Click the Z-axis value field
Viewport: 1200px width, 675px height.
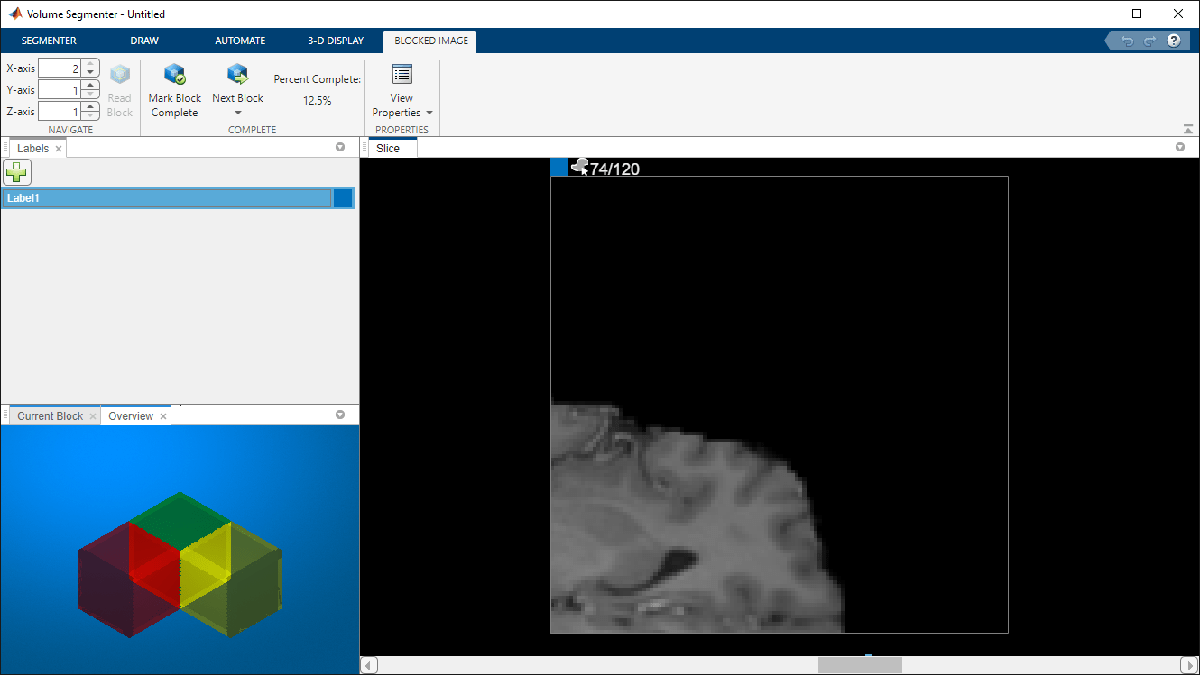tap(60, 112)
